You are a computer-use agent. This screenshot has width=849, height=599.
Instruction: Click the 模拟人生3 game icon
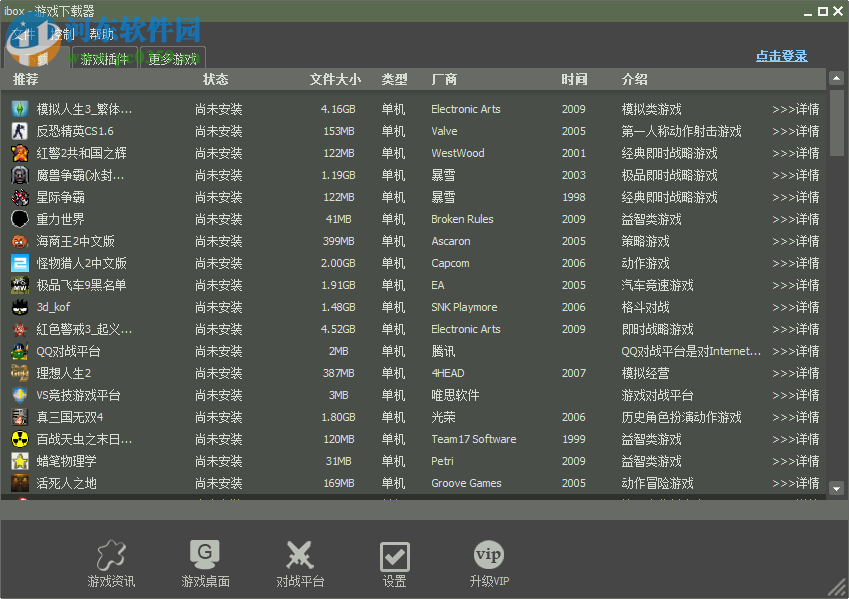coord(21,109)
